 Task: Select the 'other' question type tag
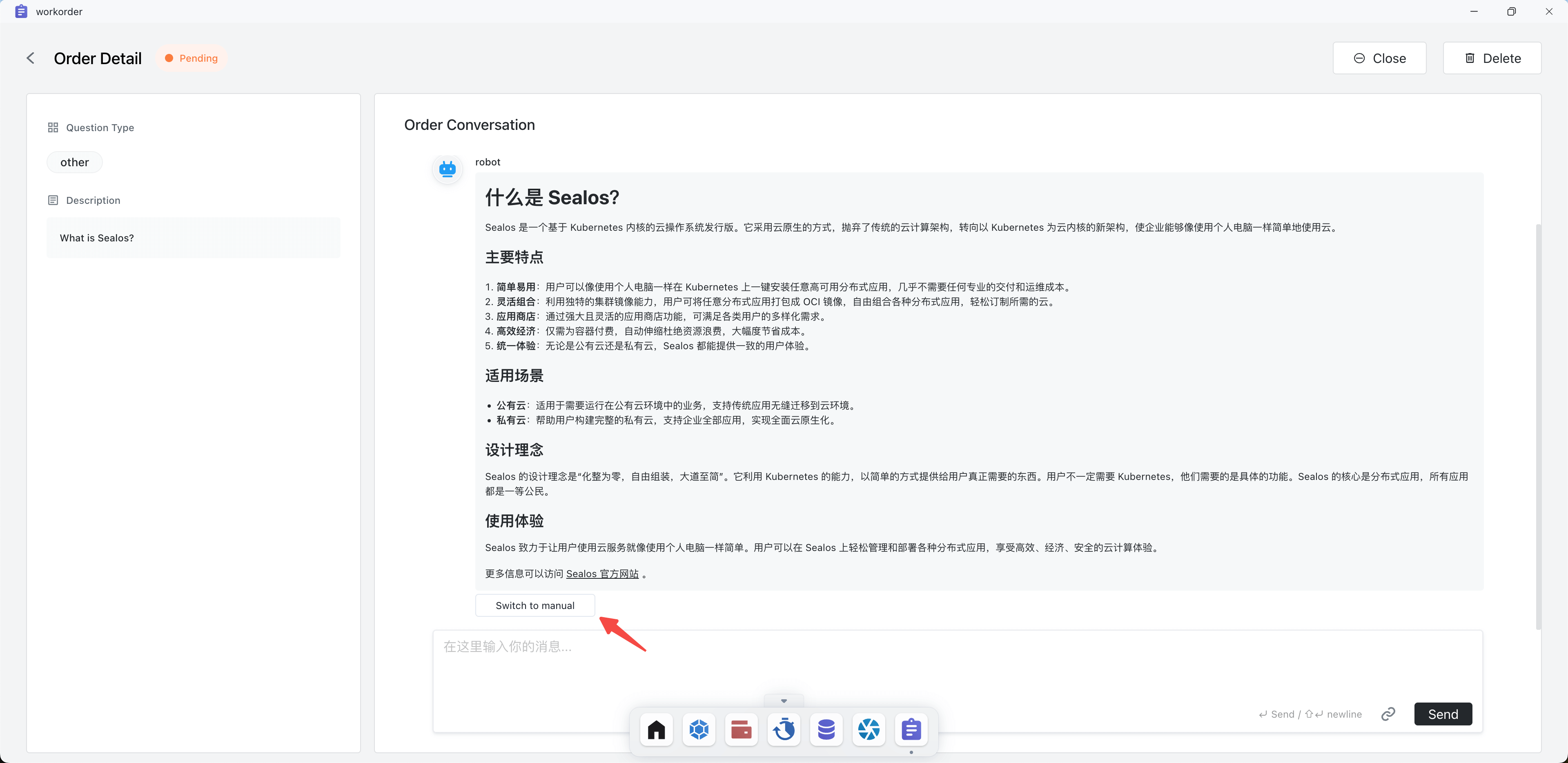74,162
